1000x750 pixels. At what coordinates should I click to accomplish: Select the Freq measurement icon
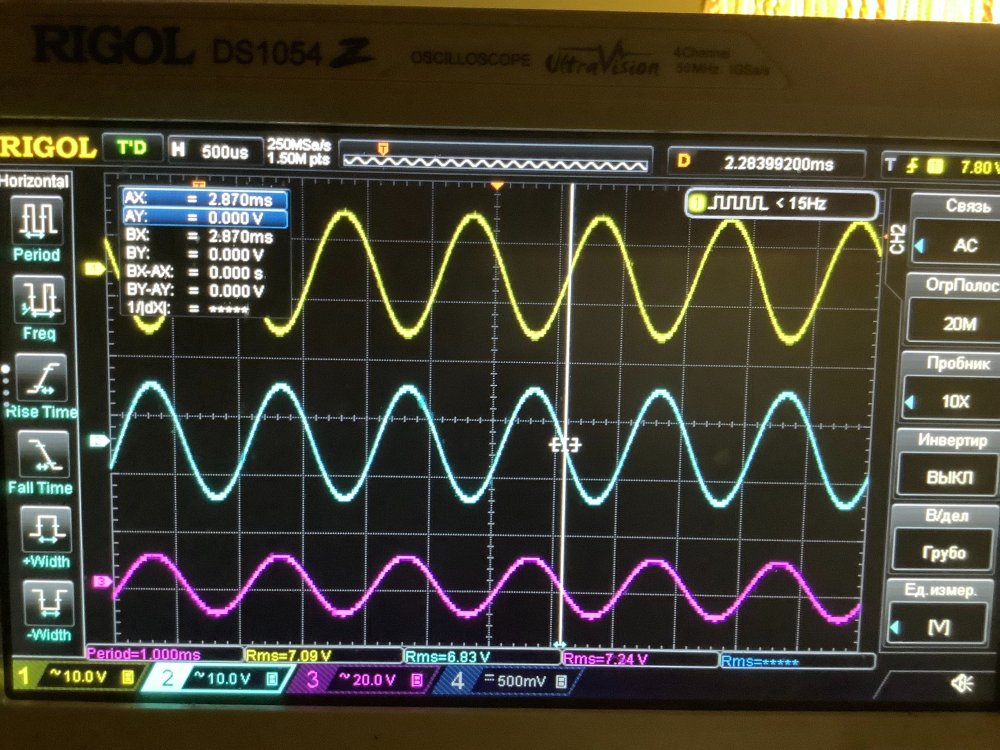38,297
